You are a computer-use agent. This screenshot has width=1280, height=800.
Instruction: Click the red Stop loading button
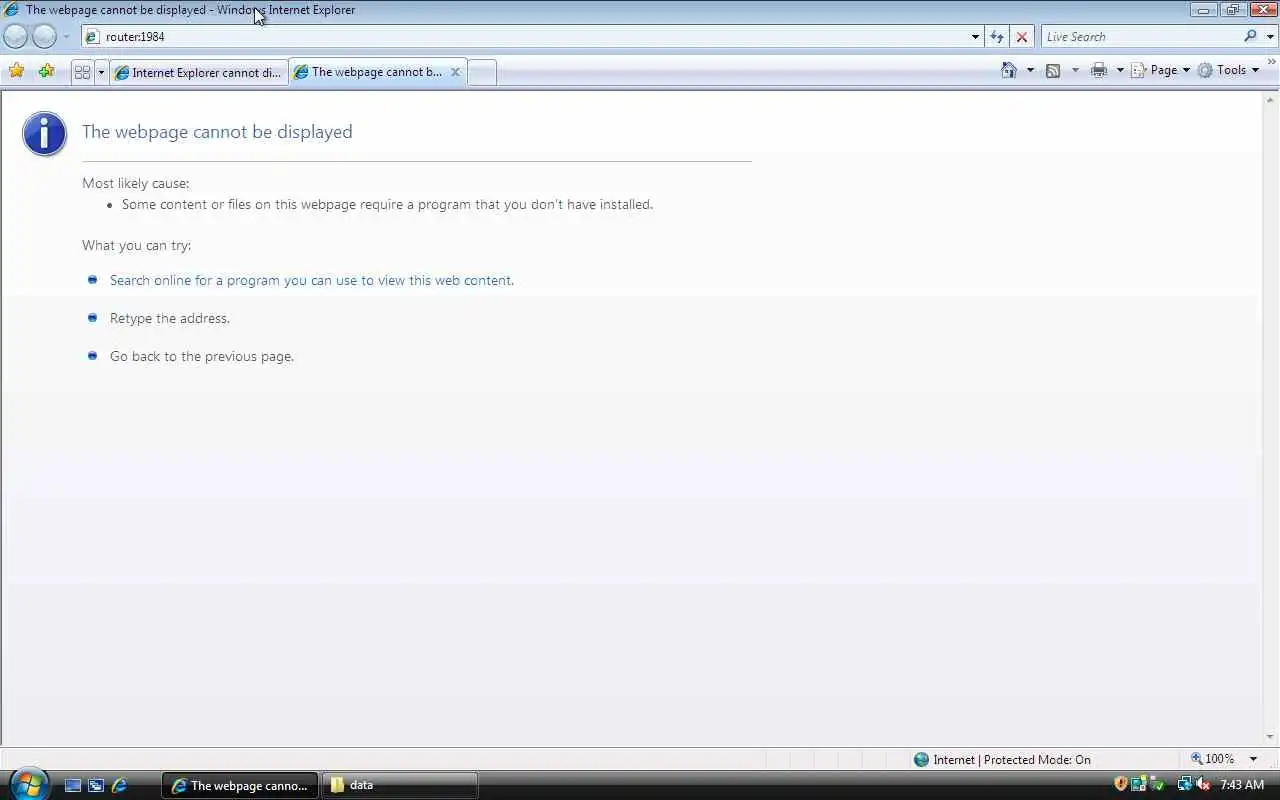click(x=1021, y=37)
